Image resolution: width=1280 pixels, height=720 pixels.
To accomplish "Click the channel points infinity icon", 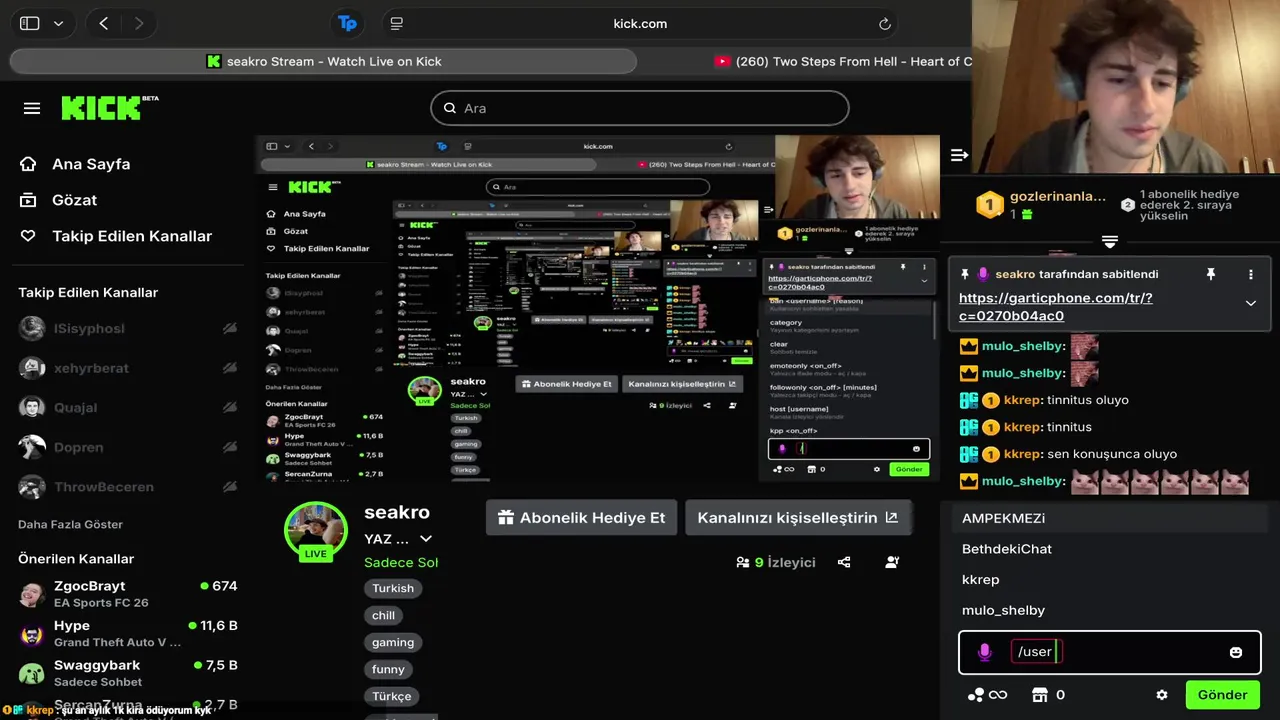I will click(986, 695).
